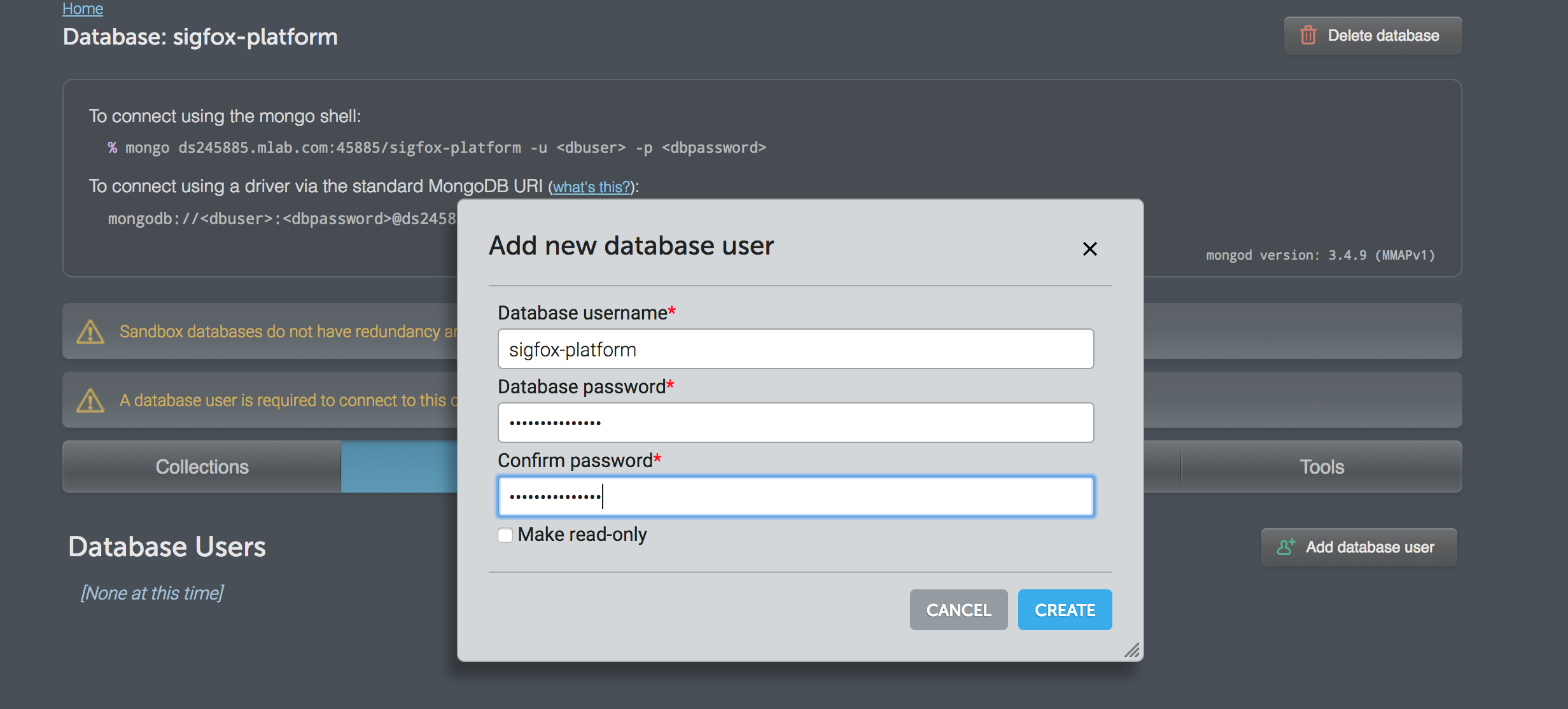This screenshot has width=1568, height=709.
Task: Click the Confirm password input field
Action: pyautogui.click(x=795, y=496)
